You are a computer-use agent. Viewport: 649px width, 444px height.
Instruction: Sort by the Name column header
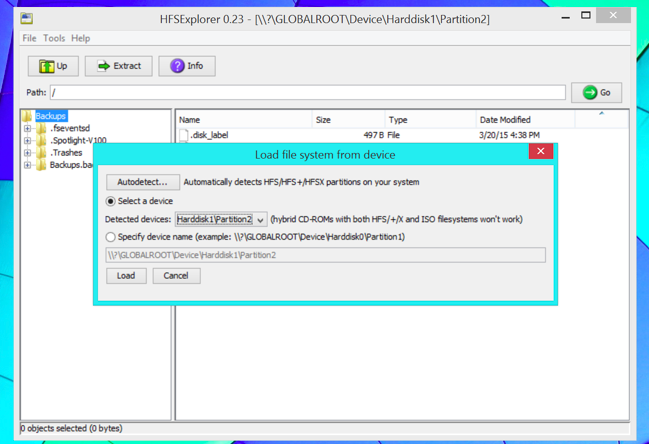click(244, 120)
